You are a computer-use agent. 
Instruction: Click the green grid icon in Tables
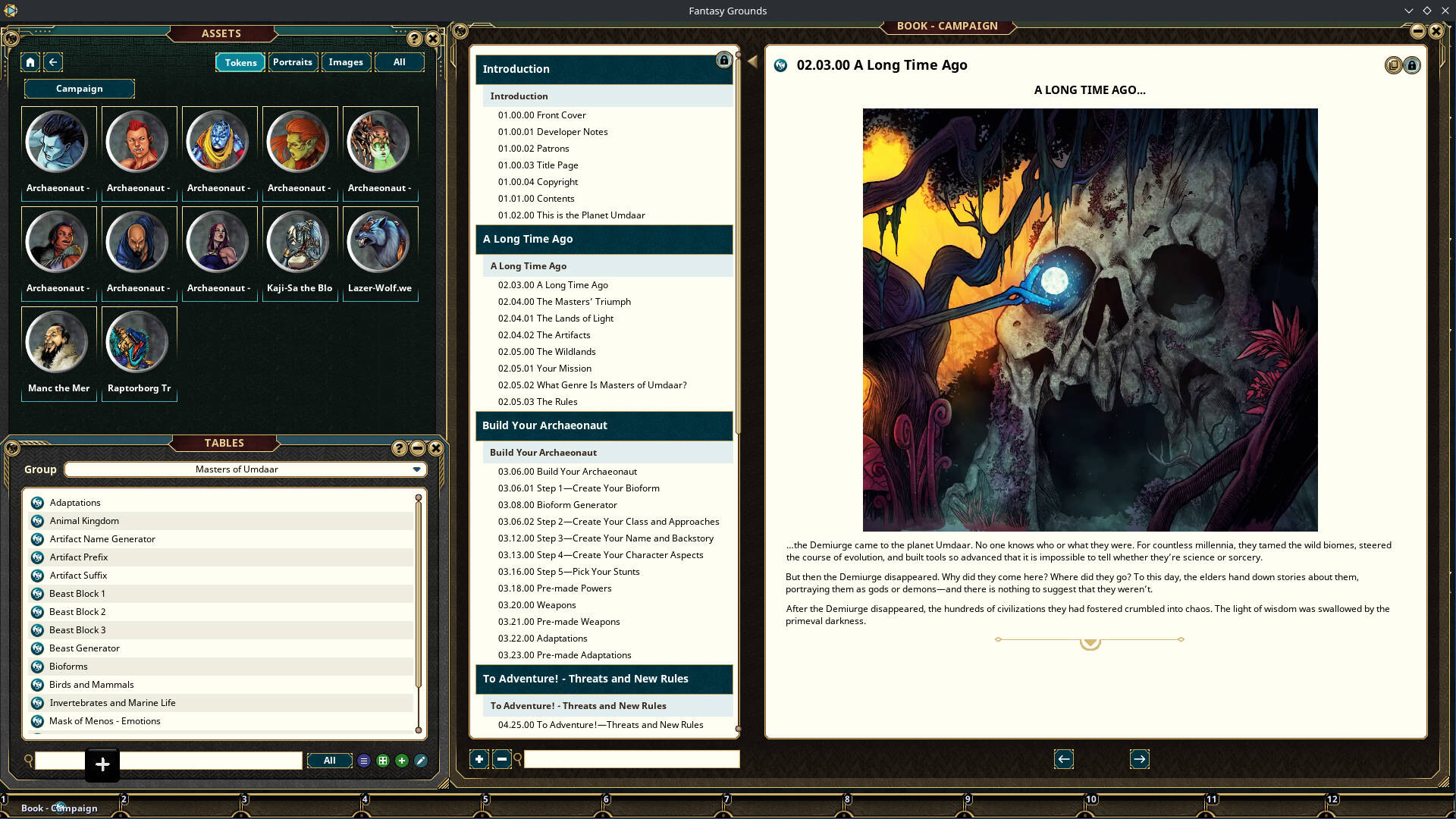click(383, 761)
